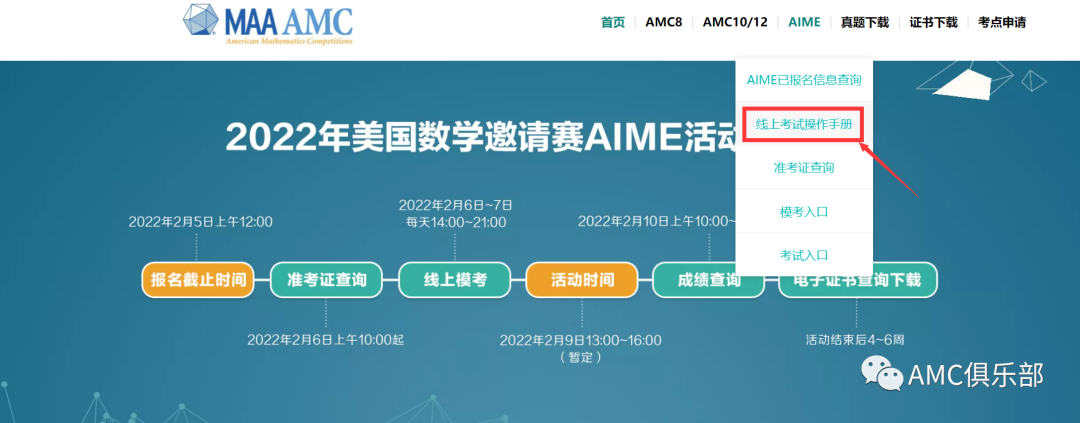Click the 2022年2月9日13:00~16:00 text

click(x=580, y=340)
